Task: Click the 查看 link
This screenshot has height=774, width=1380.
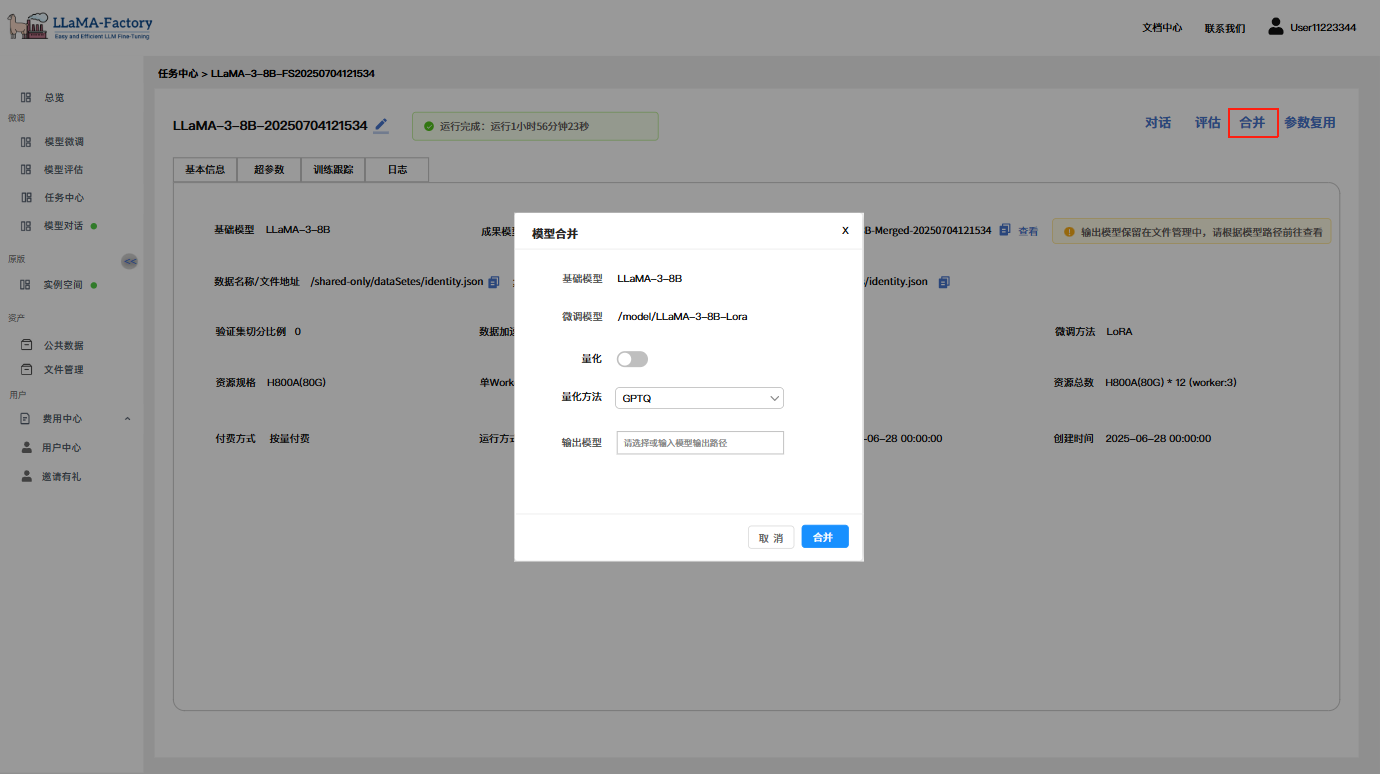Action: pos(1028,231)
